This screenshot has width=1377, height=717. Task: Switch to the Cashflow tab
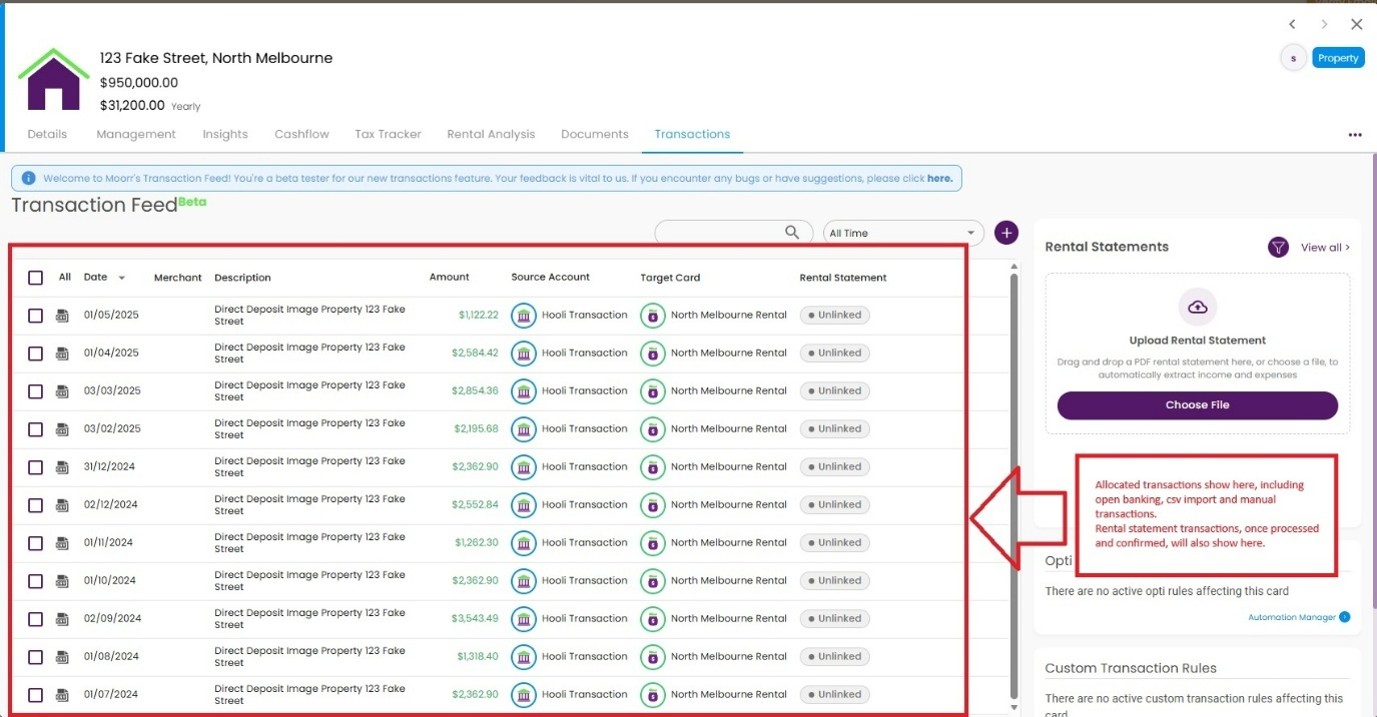coord(302,134)
